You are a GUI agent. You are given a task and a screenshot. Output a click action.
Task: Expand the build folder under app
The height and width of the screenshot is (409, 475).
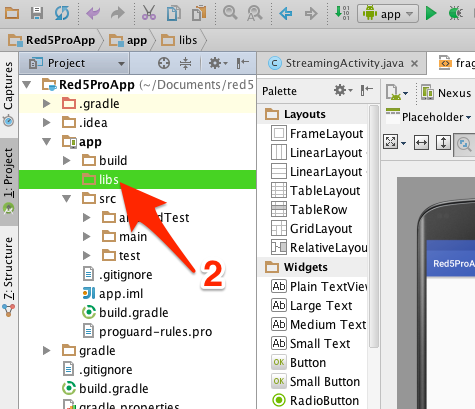click(67, 161)
